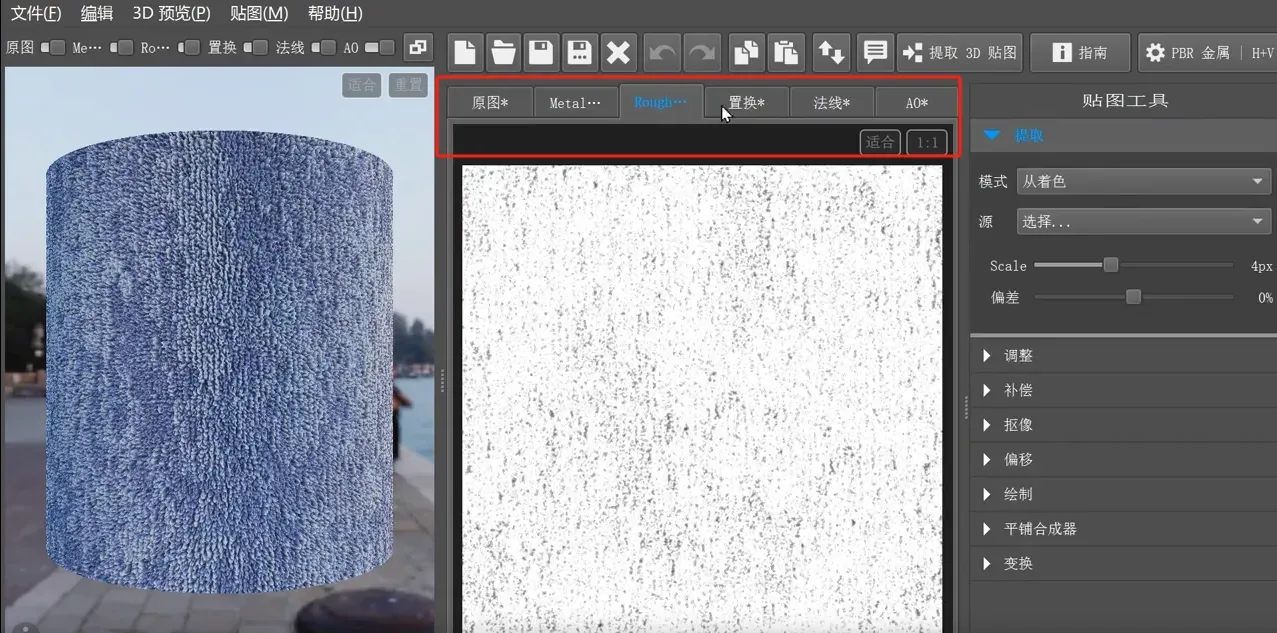Expand the 绘制 section
Screen dimensions: 1277x633
(x=1123, y=494)
